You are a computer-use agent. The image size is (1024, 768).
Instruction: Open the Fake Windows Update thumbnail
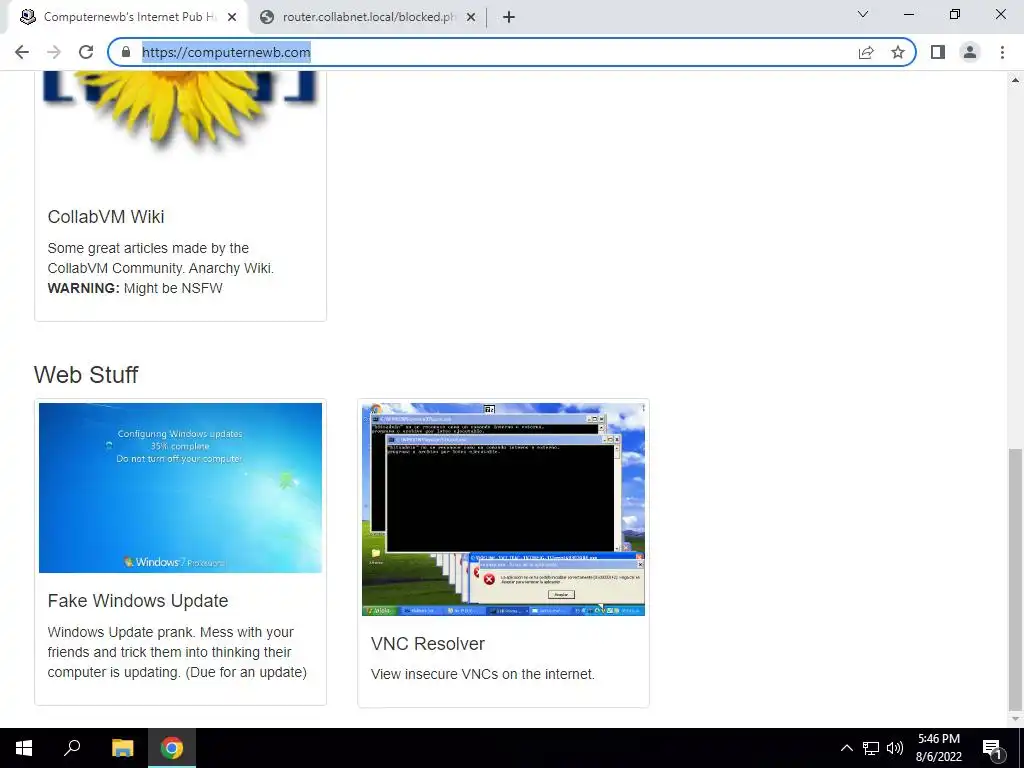180,488
